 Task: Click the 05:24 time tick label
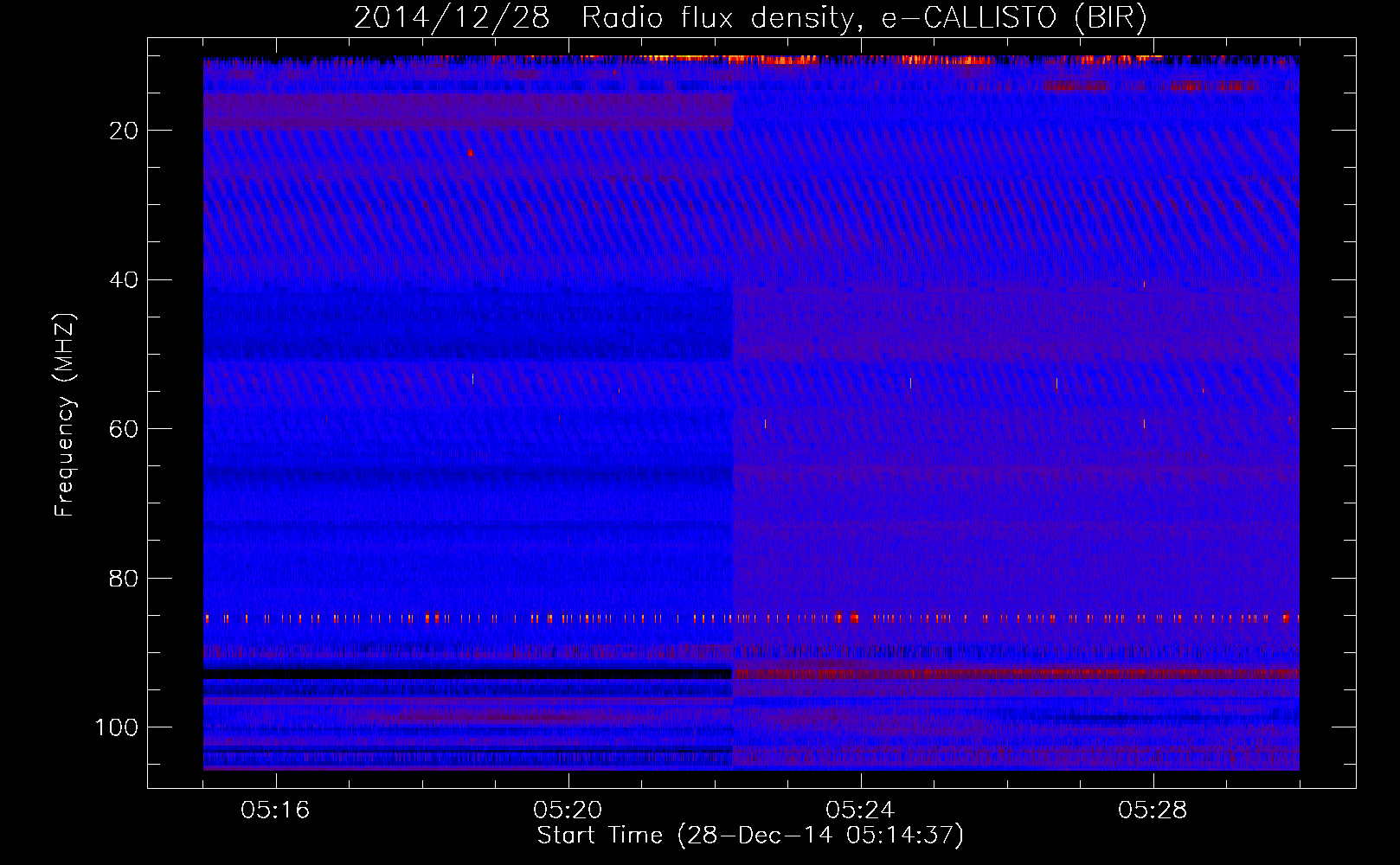coord(860,811)
